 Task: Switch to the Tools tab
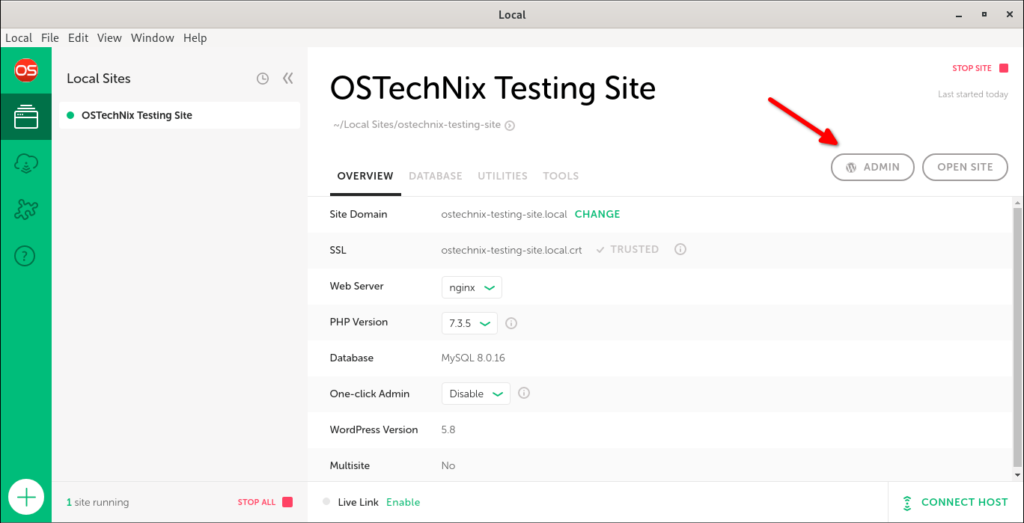point(560,176)
